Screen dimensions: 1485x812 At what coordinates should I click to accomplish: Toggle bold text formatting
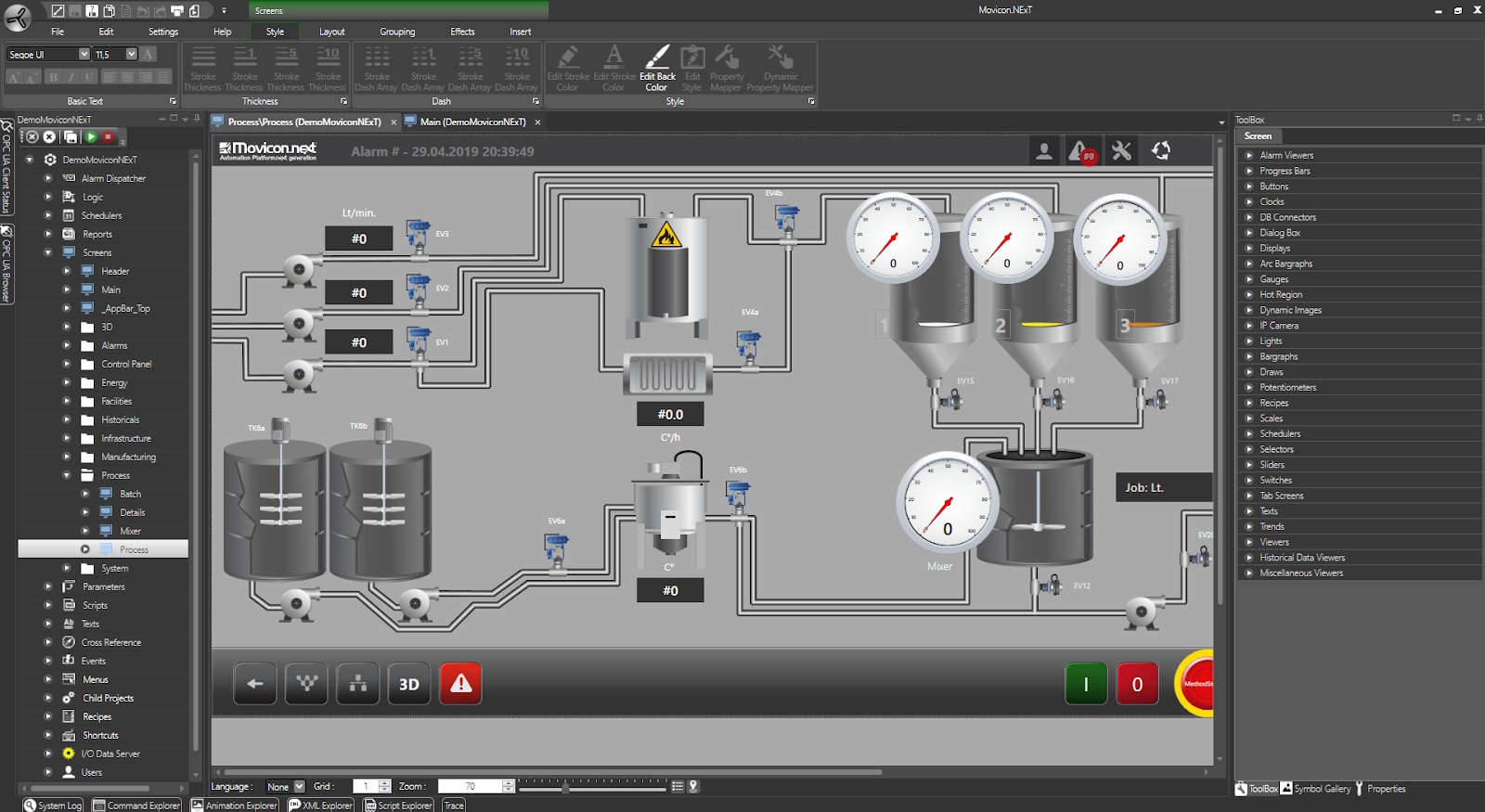pos(53,77)
